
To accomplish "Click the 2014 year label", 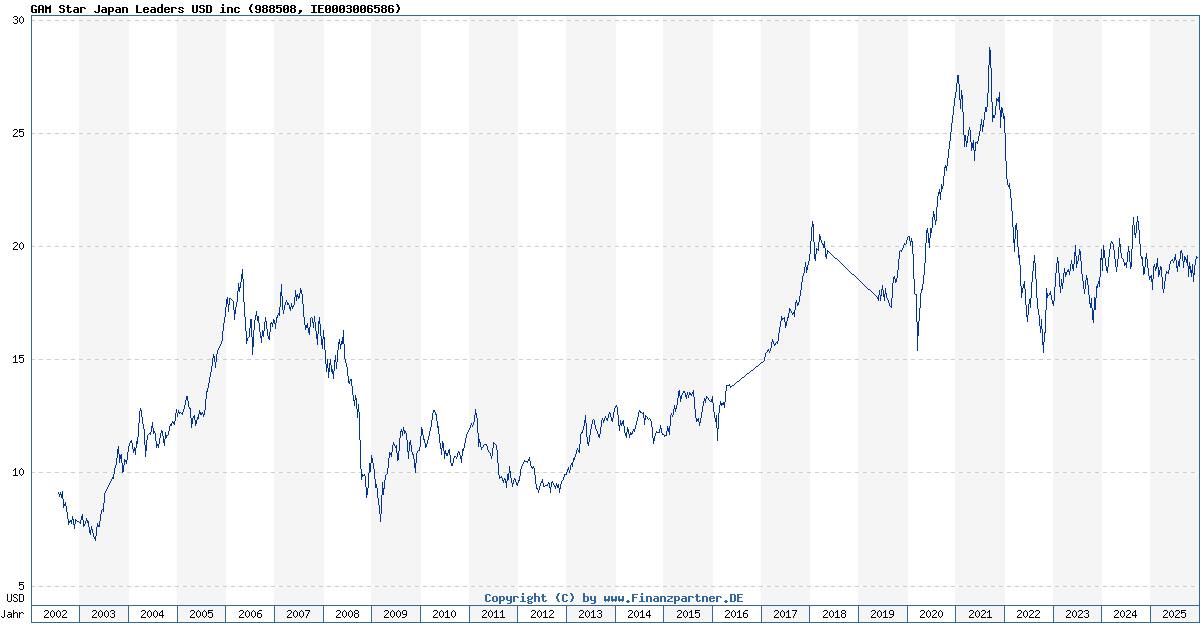I will [x=639, y=614].
